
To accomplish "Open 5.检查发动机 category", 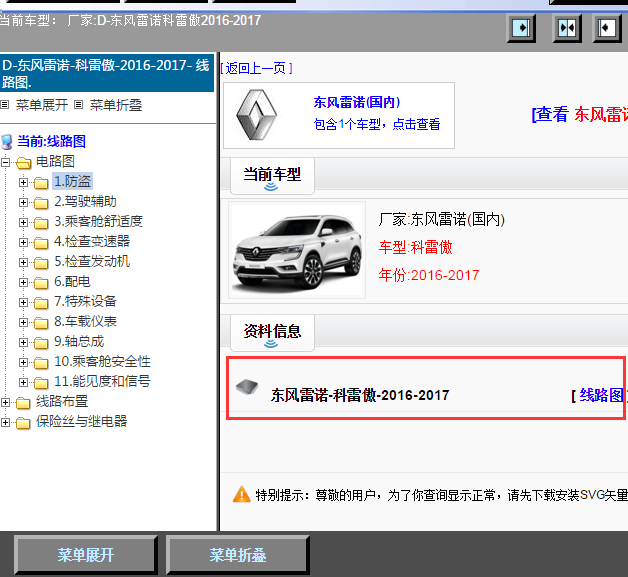I will (x=92, y=261).
